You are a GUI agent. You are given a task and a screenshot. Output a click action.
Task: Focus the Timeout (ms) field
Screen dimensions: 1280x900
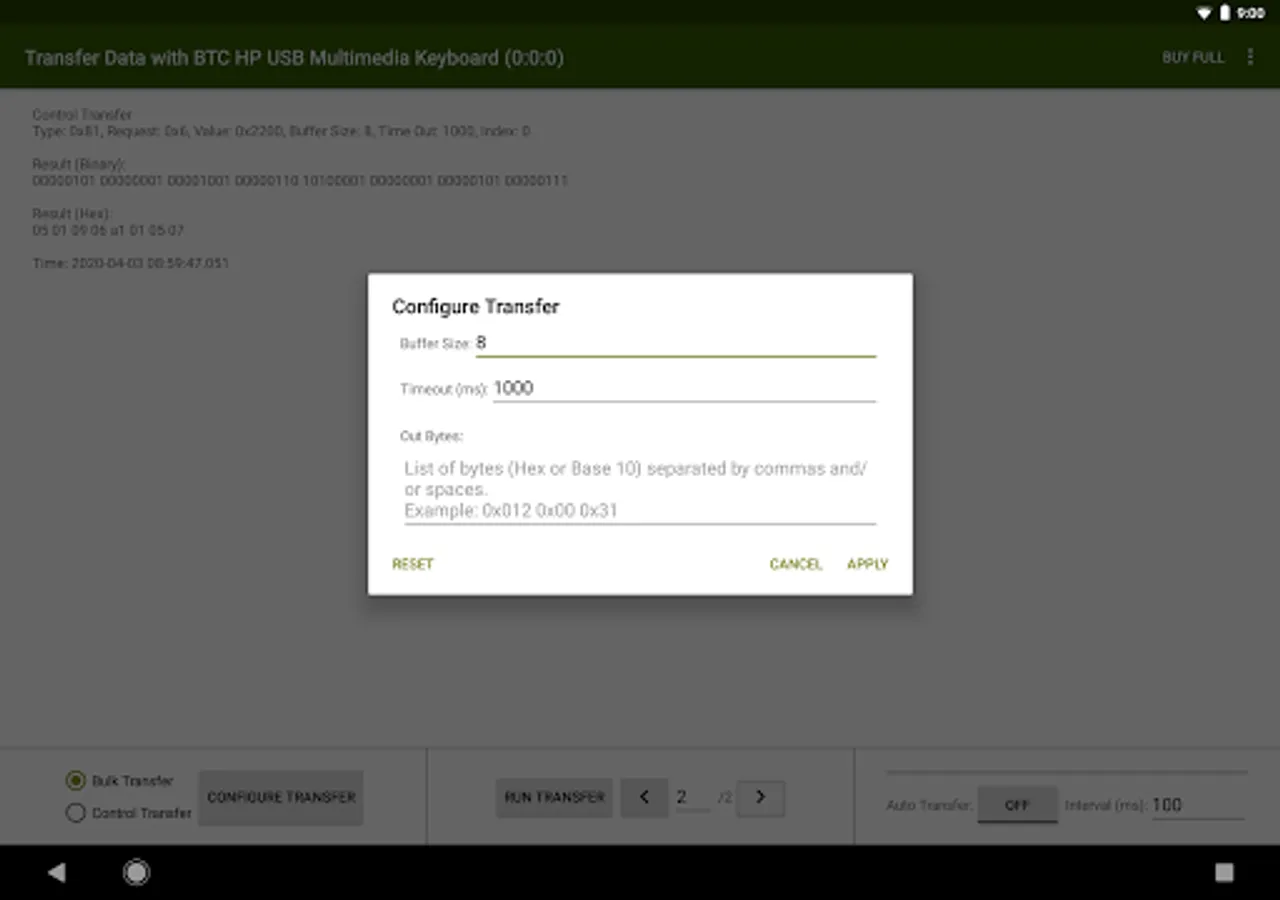coord(684,388)
